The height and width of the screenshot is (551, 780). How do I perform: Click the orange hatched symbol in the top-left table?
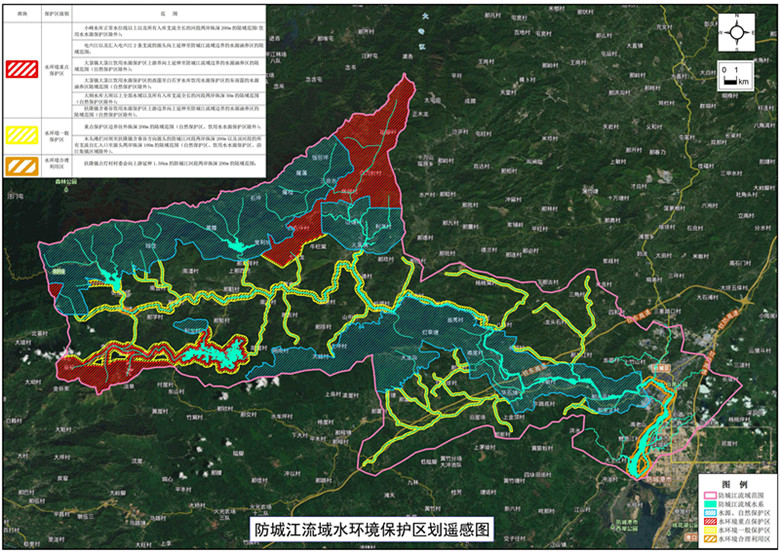point(20,164)
